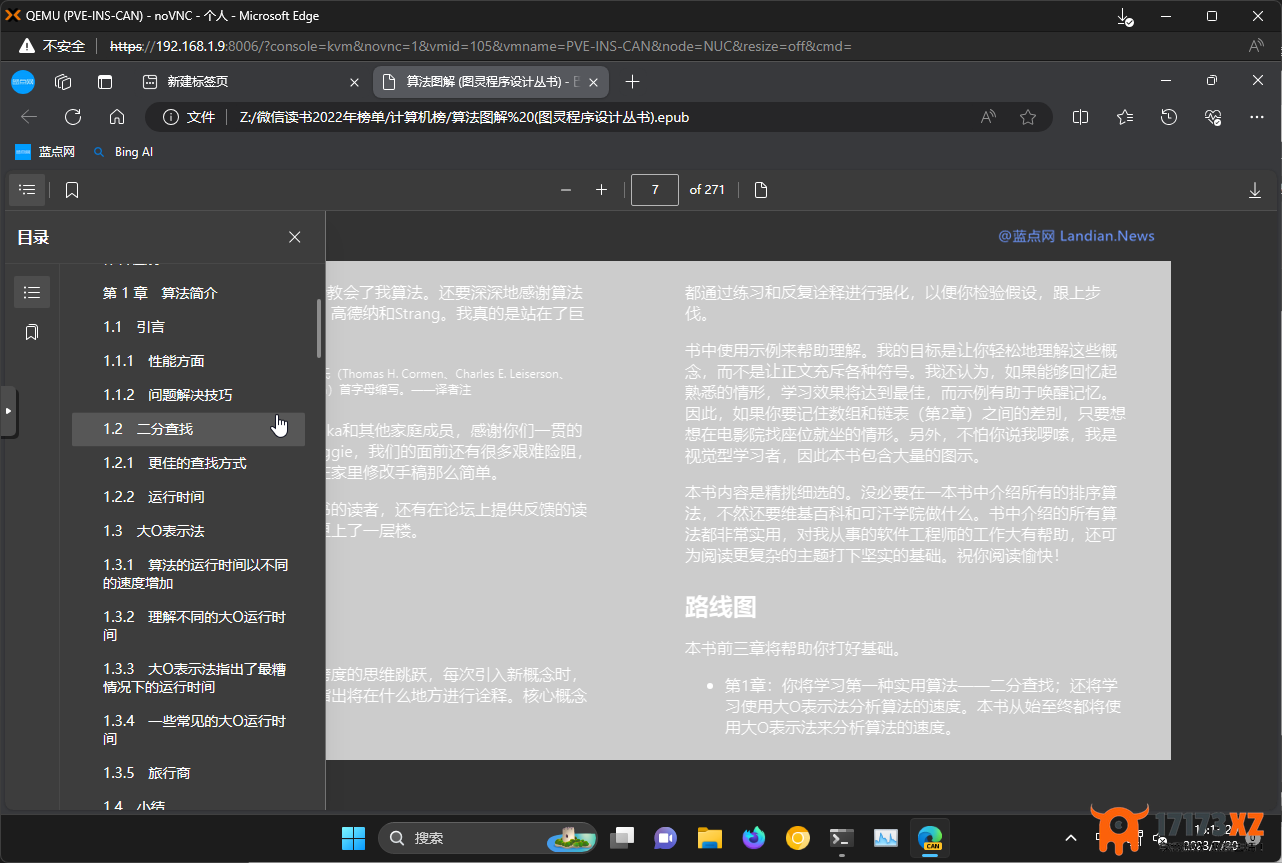Open the browser home page
1282x863 pixels.
(x=117, y=117)
